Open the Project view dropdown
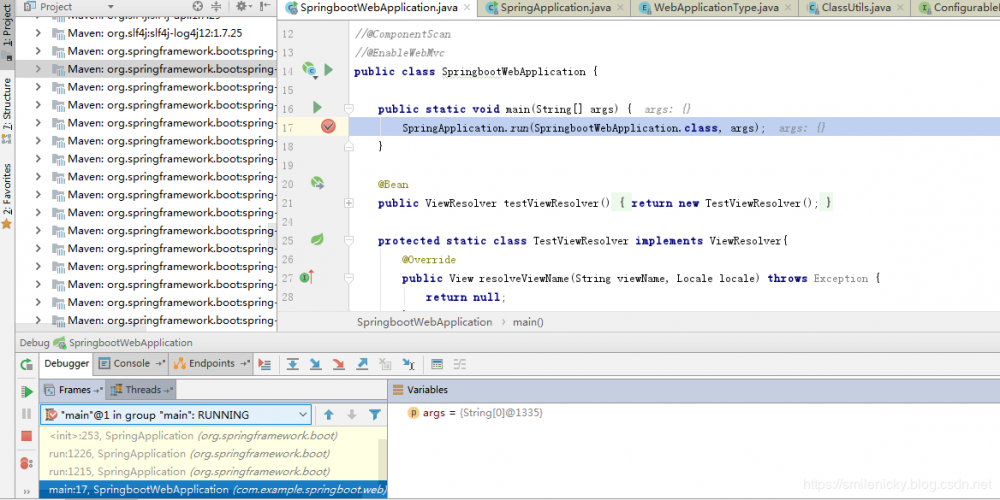 pos(111,6)
